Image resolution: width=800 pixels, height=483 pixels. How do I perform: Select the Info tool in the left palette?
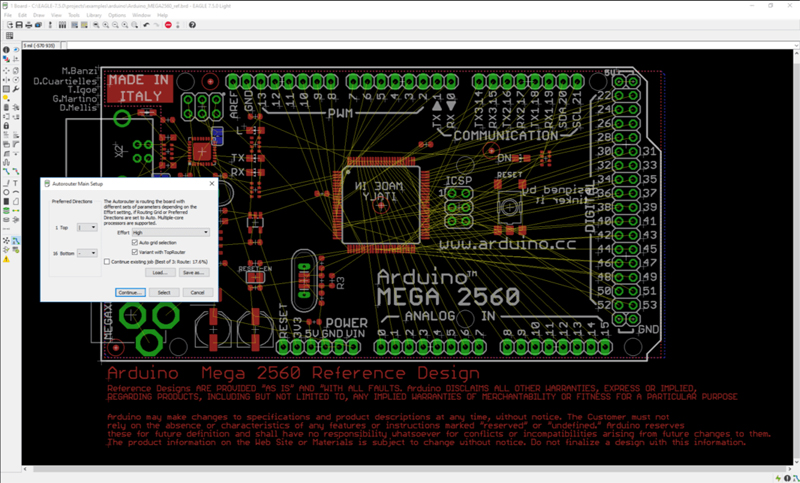[6, 50]
